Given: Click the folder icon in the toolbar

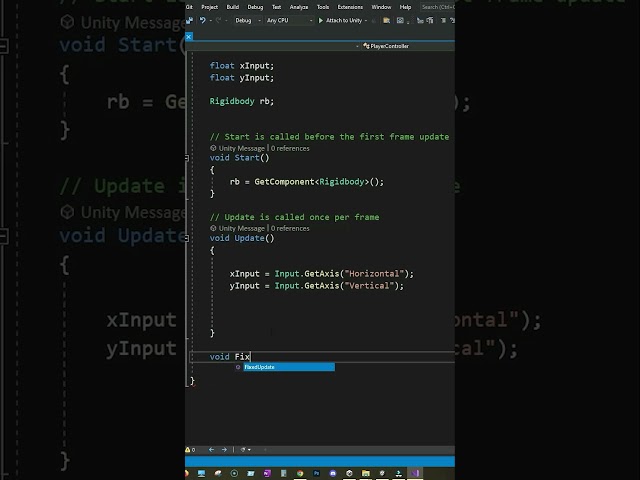Looking at the screenshot, I should click(x=386, y=20).
